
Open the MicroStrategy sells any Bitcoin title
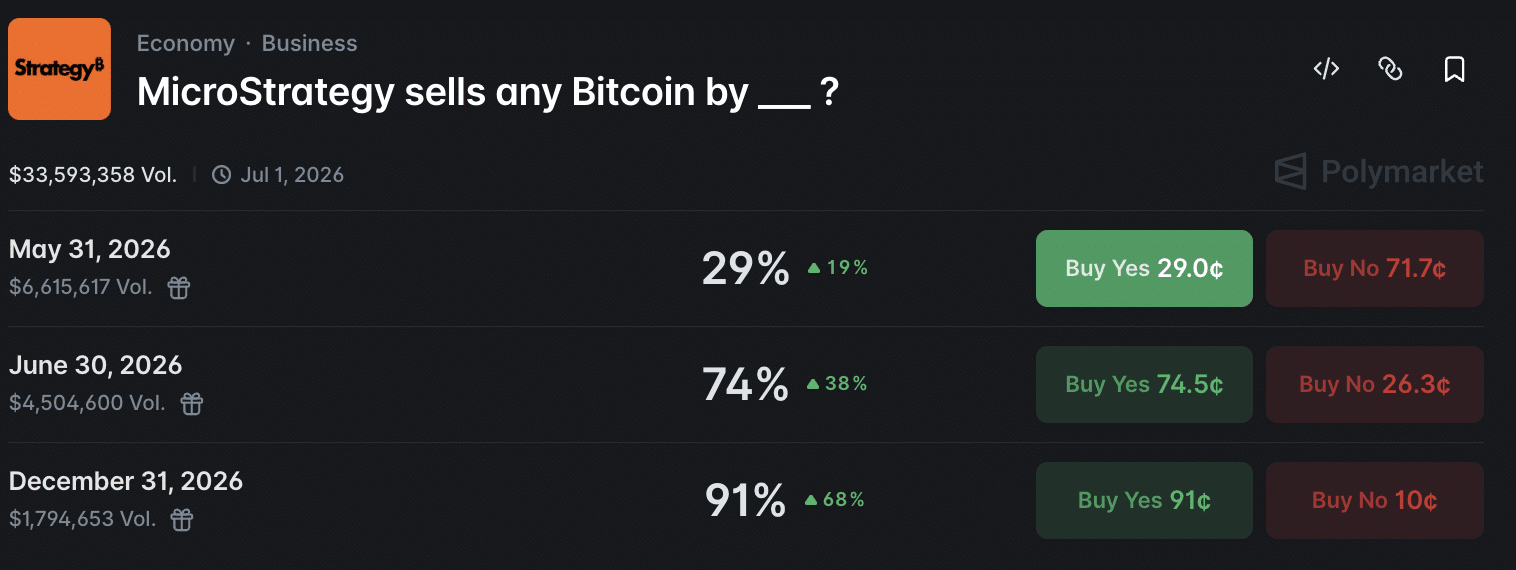(488, 92)
